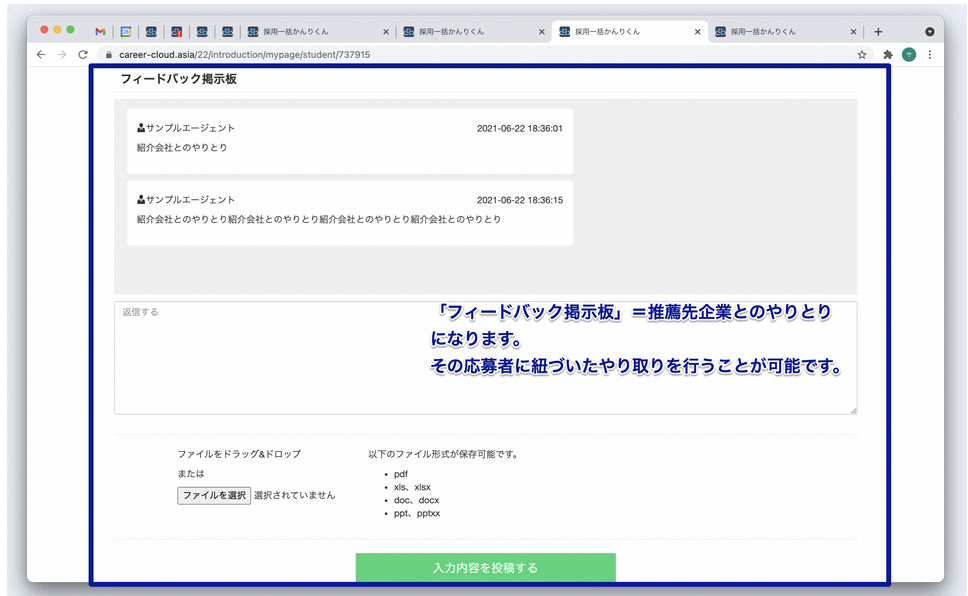This screenshot has width=968, height=596.
Task: Click the back navigation arrow
Action: click(39, 55)
